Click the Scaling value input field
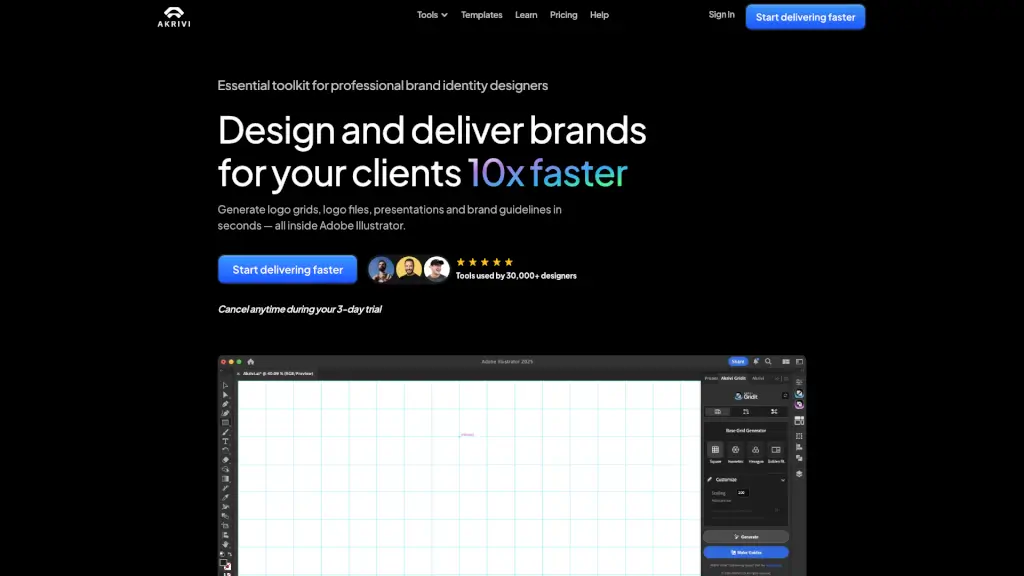Screen dimensions: 1024x576 pyautogui.click(x=742, y=493)
